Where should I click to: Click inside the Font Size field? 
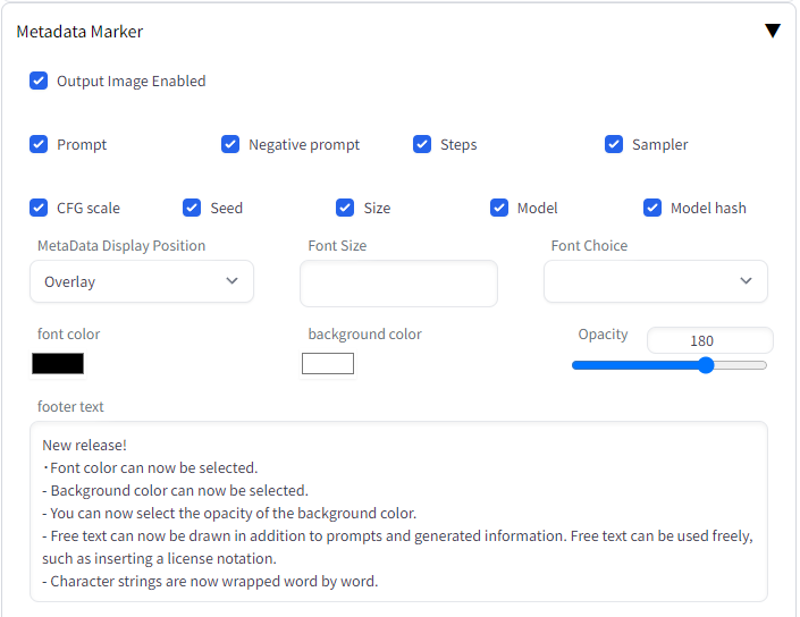point(398,283)
